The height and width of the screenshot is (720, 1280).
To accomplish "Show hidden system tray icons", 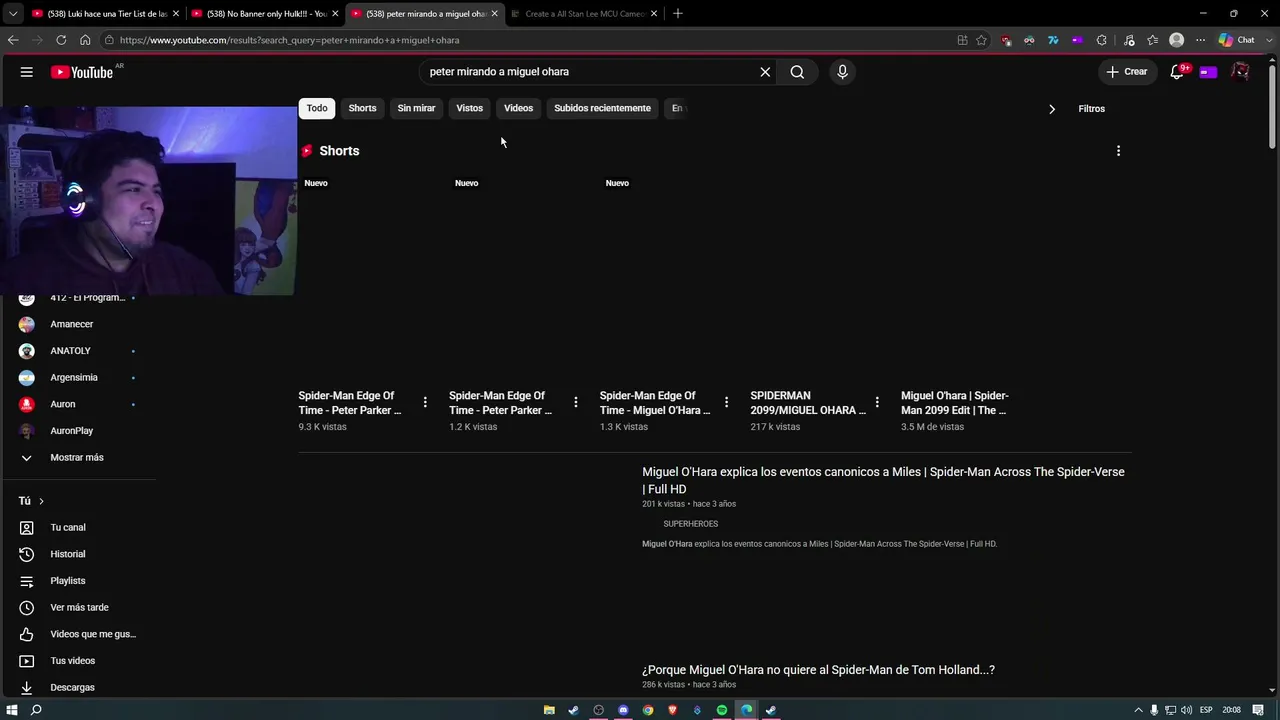I will coord(1137,710).
